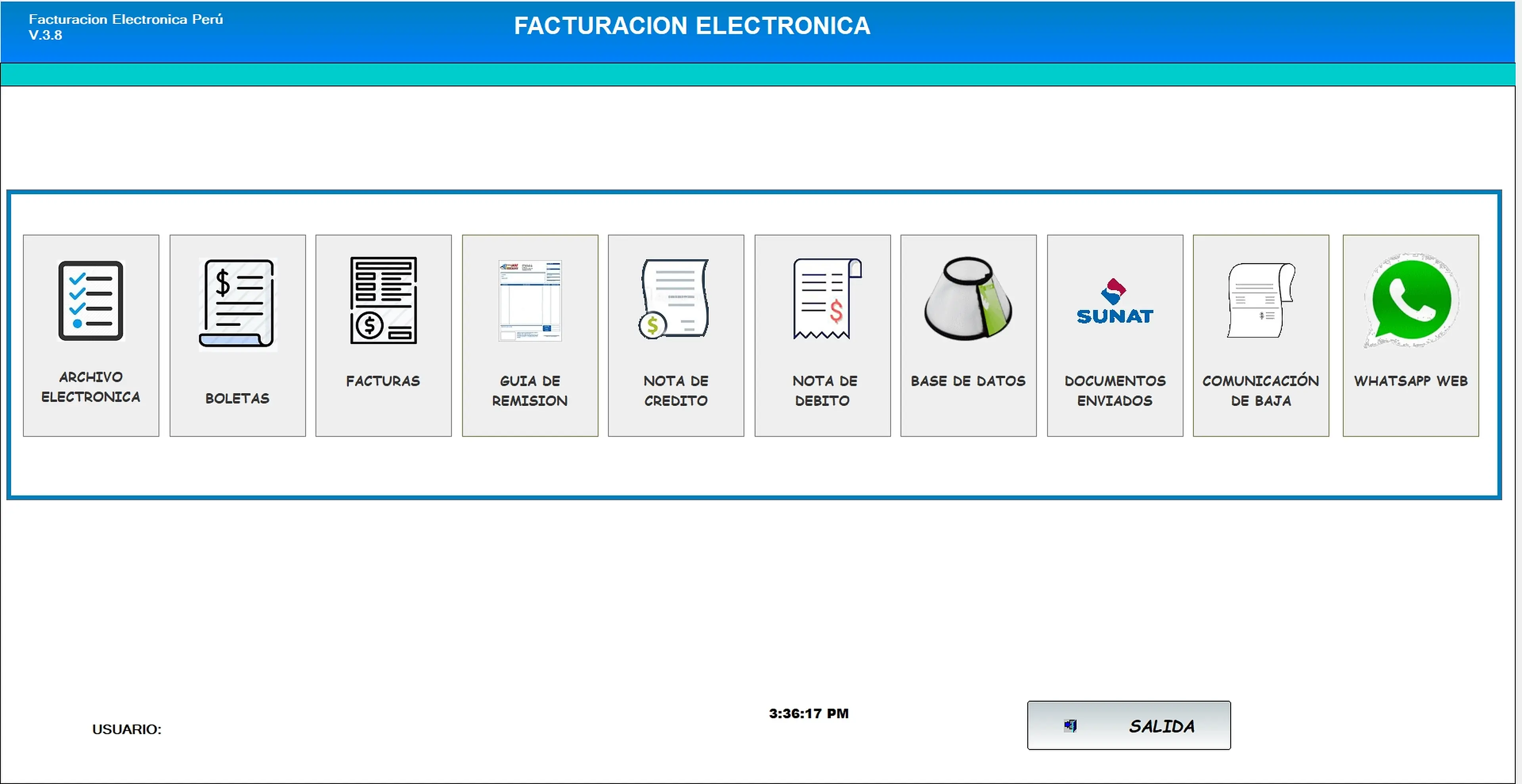Image resolution: width=1522 pixels, height=784 pixels.
Task: Click the SALIDA button label
Action: (1162, 726)
